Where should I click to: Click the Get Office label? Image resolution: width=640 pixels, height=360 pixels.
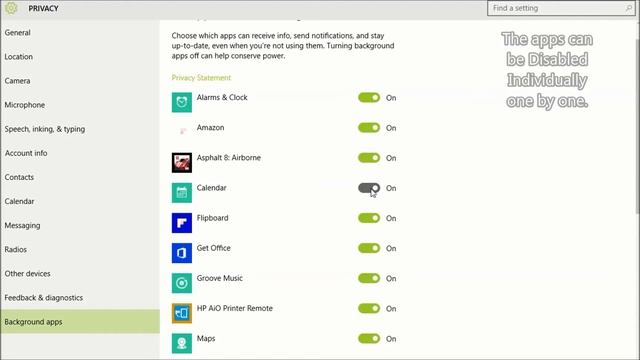click(213, 248)
